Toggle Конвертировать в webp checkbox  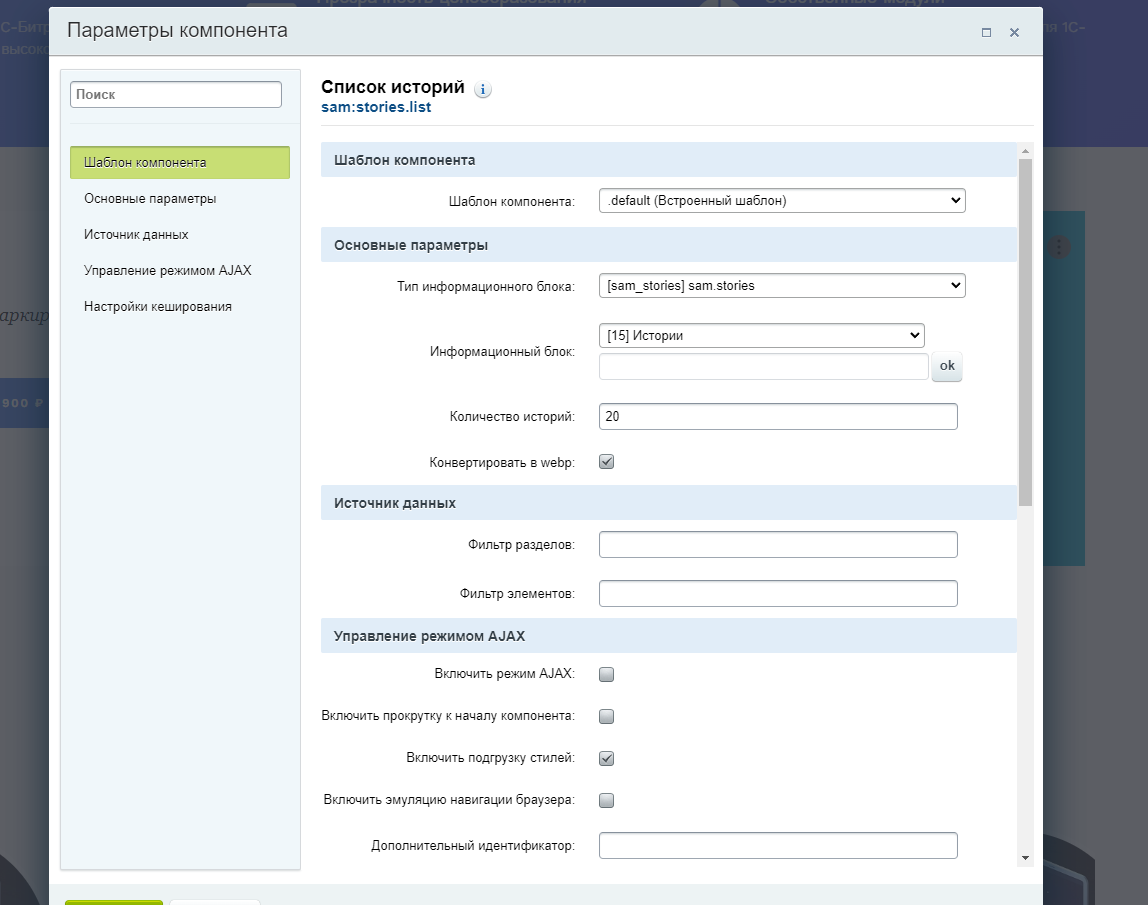(606, 462)
